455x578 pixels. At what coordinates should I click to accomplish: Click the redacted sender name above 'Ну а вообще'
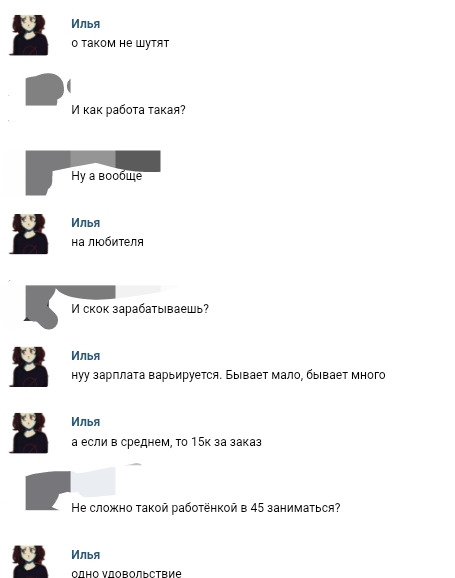pyautogui.click(x=115, y=161)
